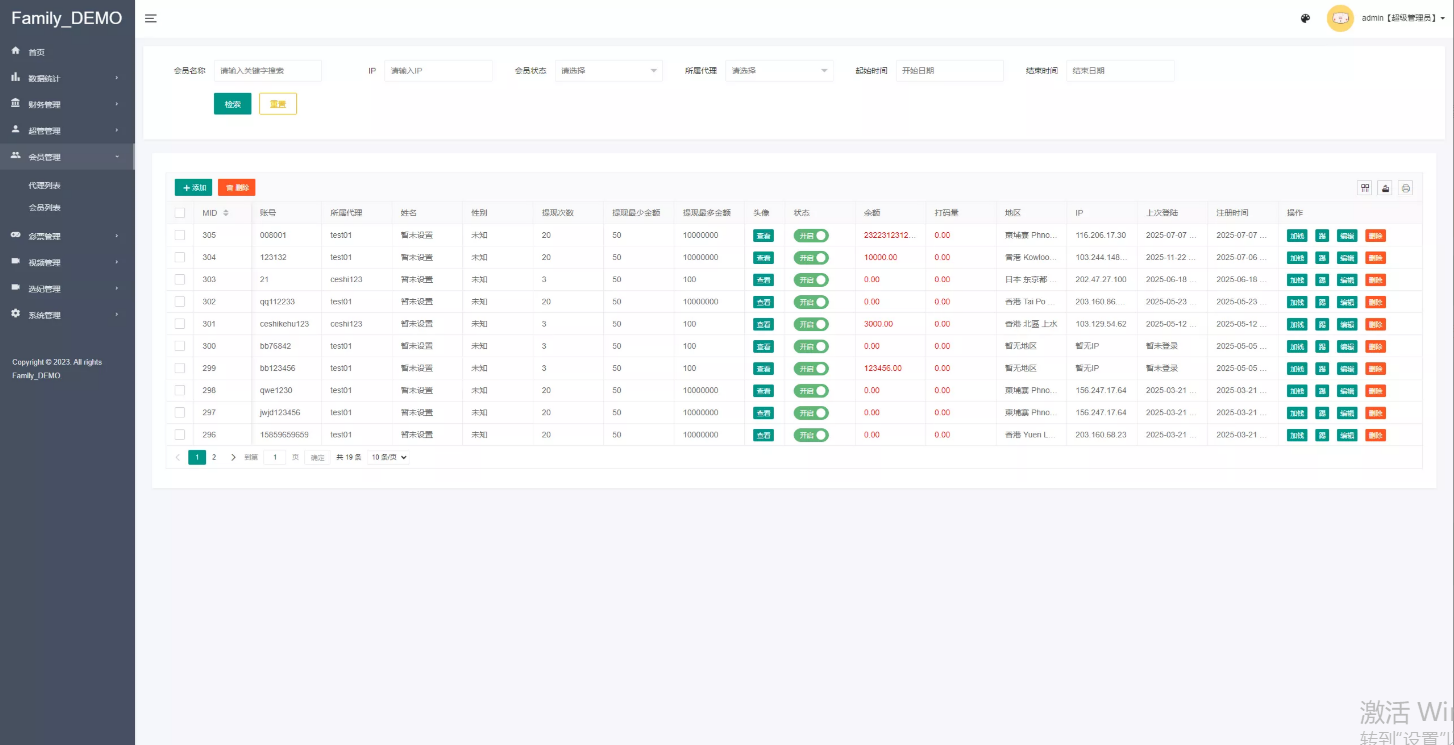Collapse the sidebar with the hamburger icon

(150, 18)
